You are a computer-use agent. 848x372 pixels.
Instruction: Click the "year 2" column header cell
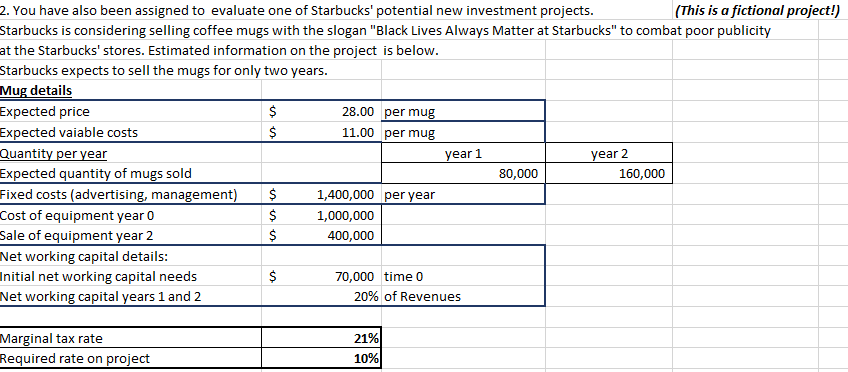[609, 154]
